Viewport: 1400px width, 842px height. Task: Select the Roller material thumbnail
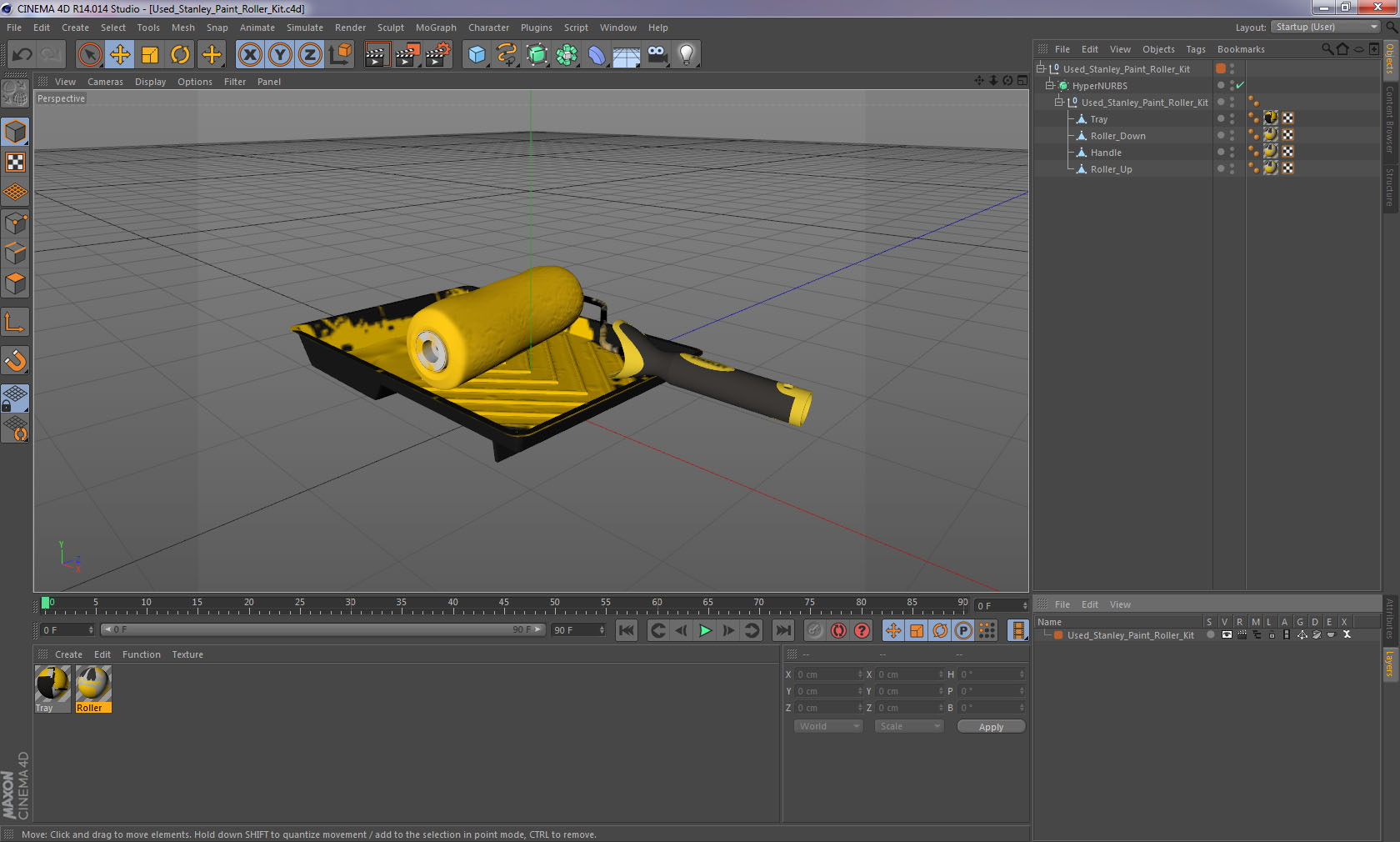[93, 684]
